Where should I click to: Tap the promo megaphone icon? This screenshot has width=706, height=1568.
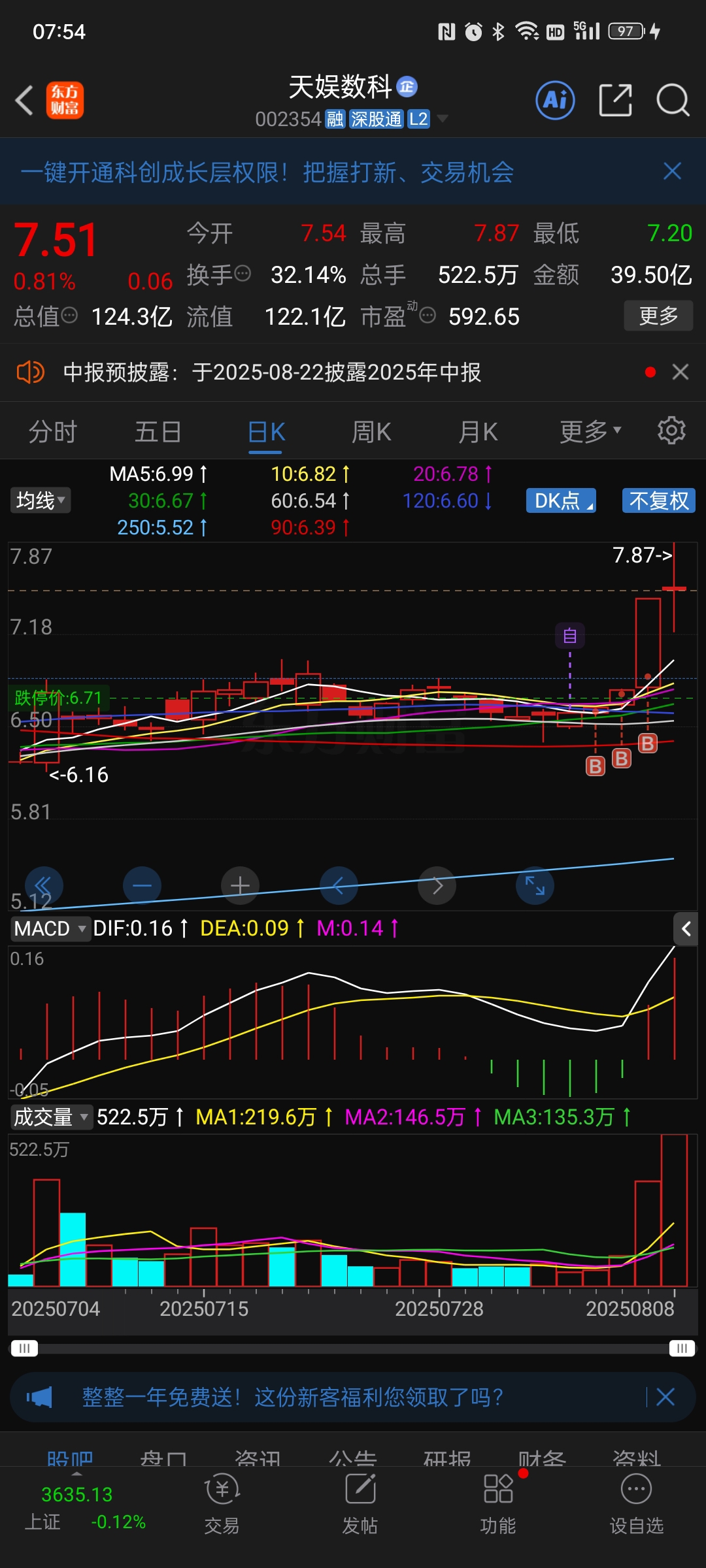click(x=39, y=1397)
